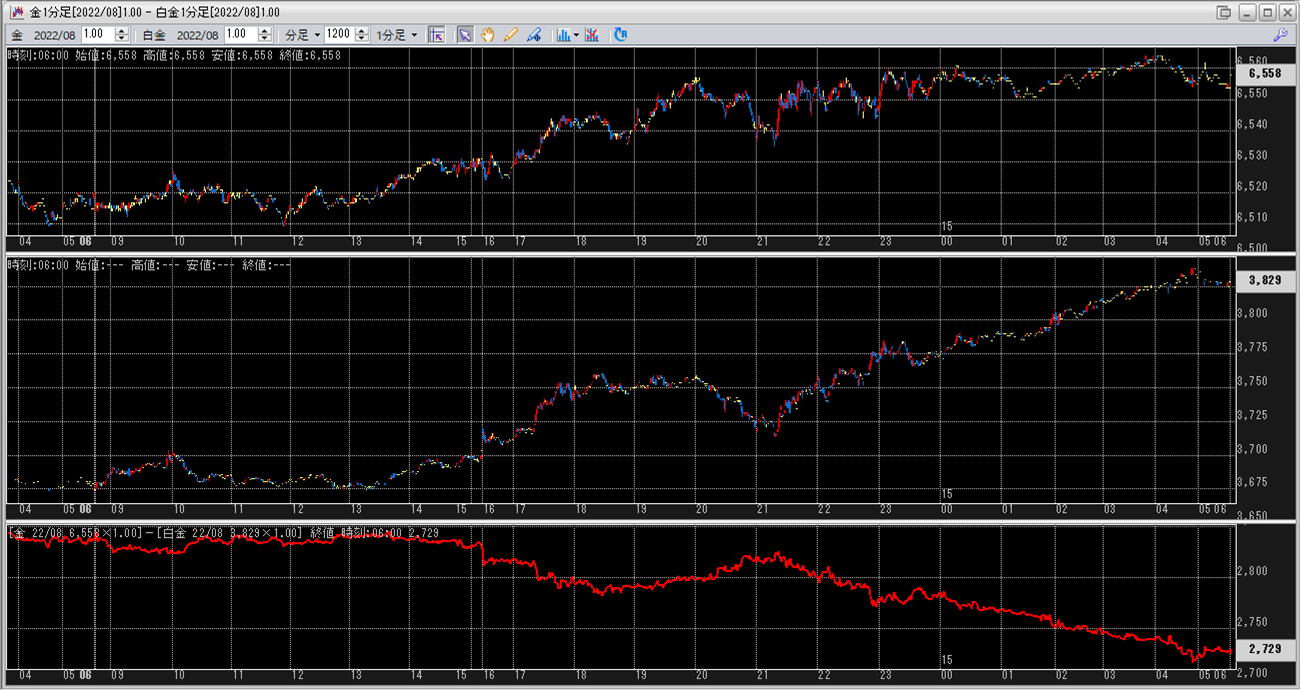The width and height of the screenshot is (1301, 691).
Task: Open the bar chart indicator dropdown
Action: click(x=567, y=34)
